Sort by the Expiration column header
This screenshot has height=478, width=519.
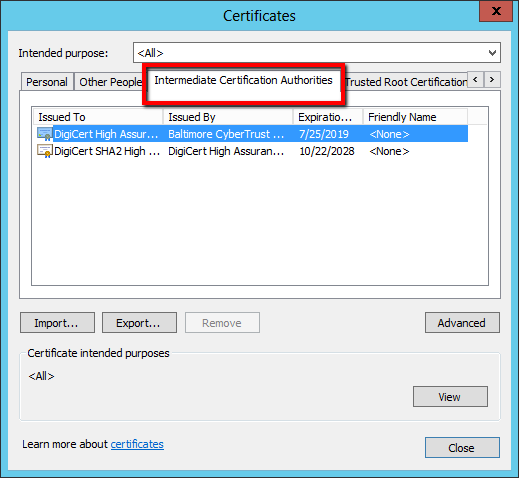328,117
